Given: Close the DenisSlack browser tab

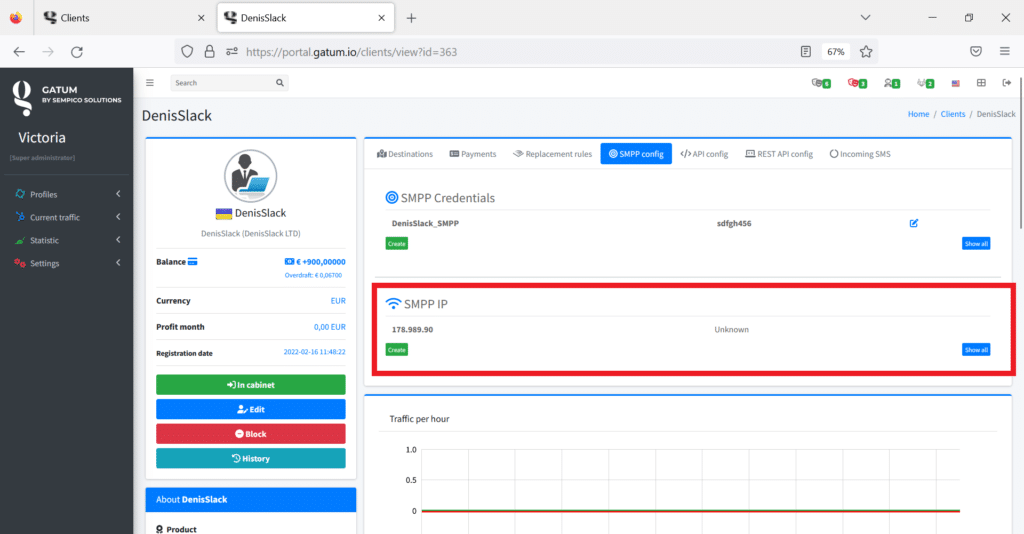Looking at the screenshot, I should 381,18.
